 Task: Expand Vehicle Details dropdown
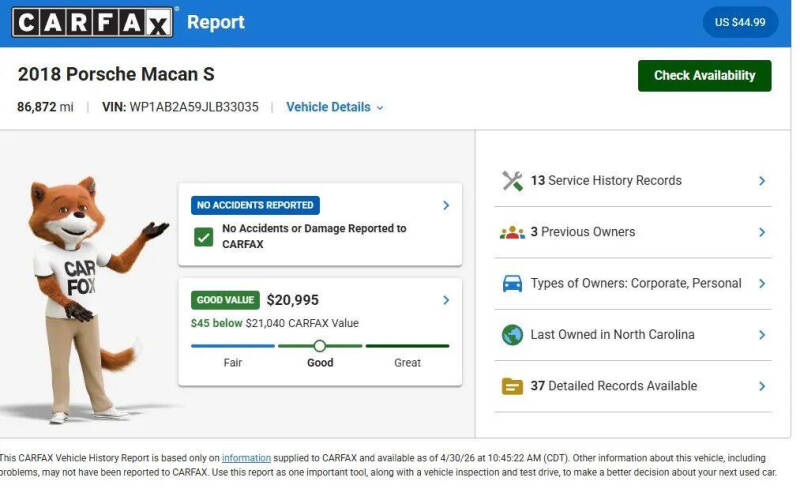[x=335, y=107]
